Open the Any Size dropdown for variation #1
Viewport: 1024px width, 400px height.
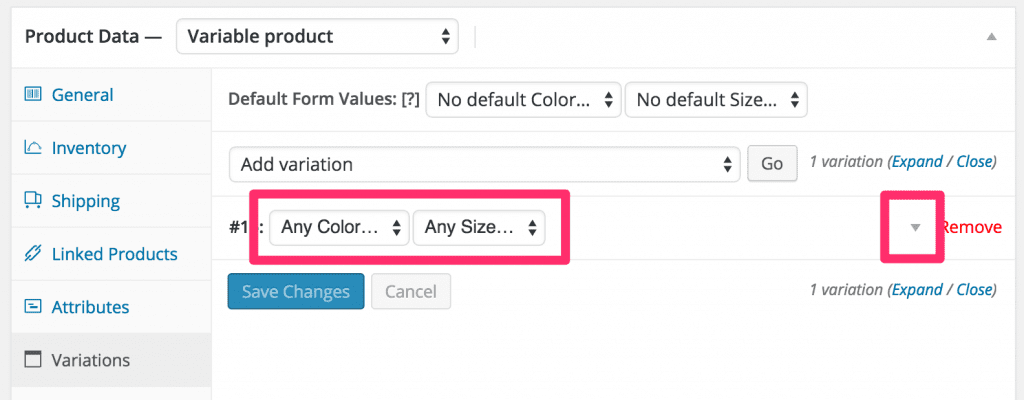click(x=479, y=227)
